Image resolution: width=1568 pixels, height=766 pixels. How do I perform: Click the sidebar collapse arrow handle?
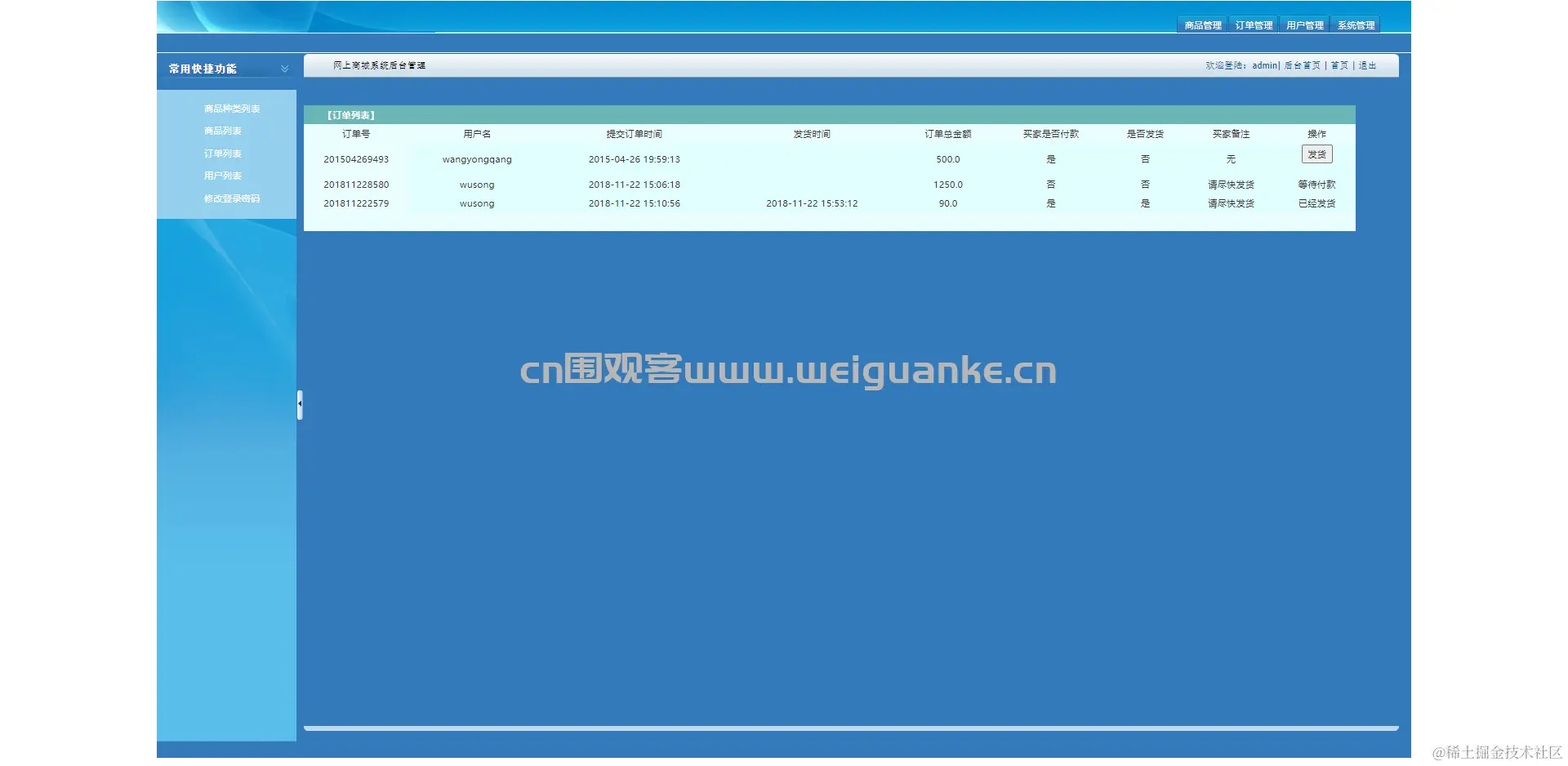[300, 404]
